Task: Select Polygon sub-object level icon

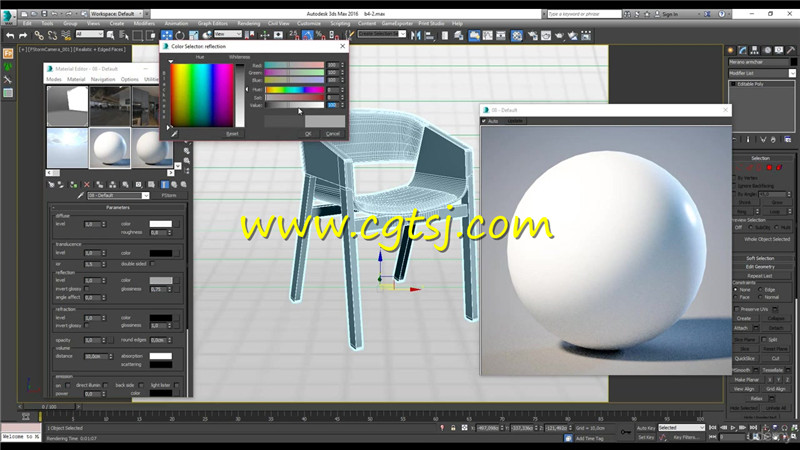Action: 769,167
